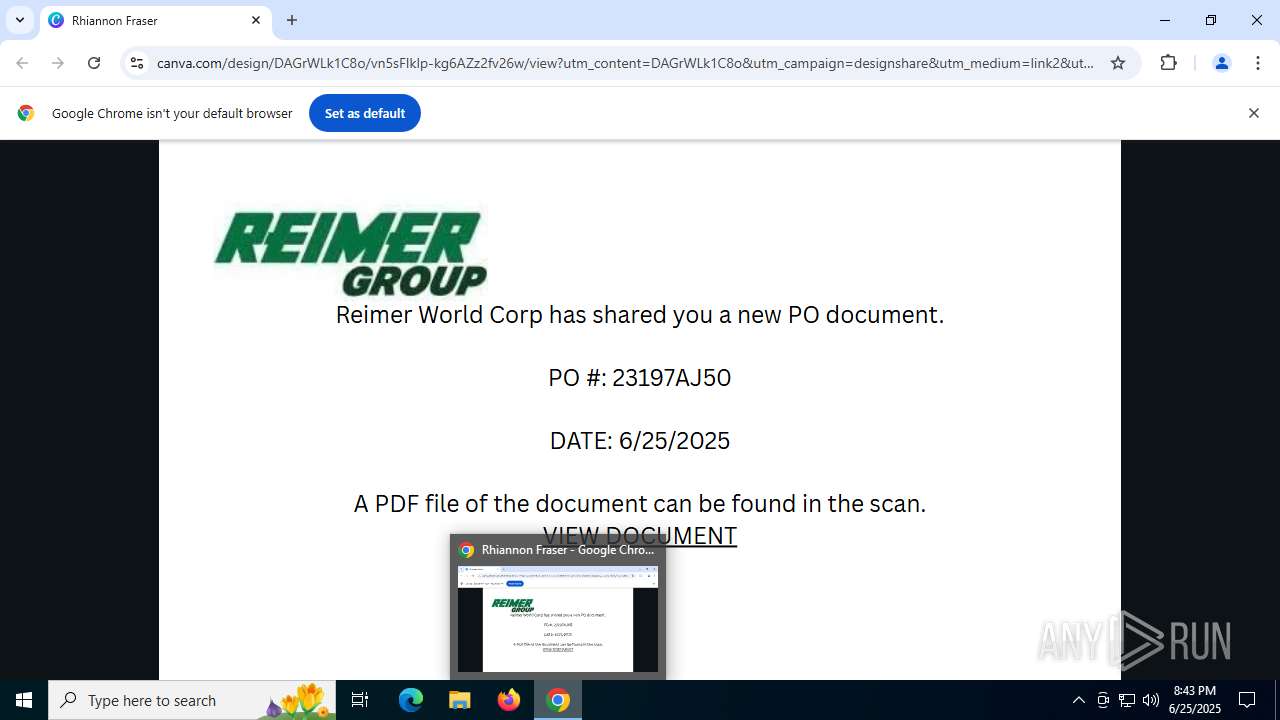Screen dimensions: 1280x720
Task: Open the VIEW DOCUMENT link
Action: tap(640, 535)
